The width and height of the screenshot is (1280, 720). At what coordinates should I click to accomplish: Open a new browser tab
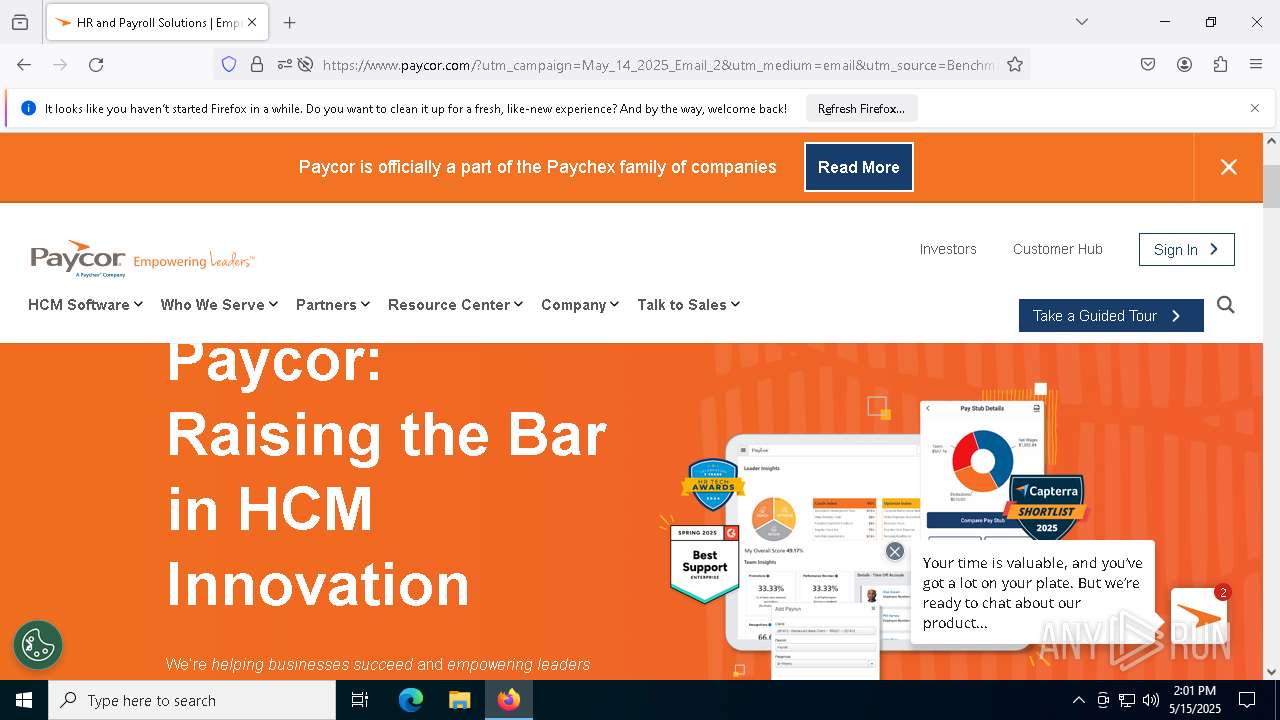289,22
